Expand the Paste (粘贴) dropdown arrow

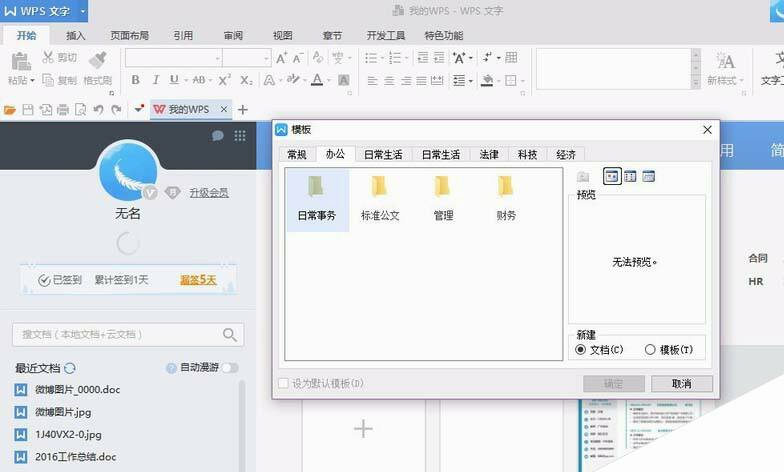tap(32, 80)
